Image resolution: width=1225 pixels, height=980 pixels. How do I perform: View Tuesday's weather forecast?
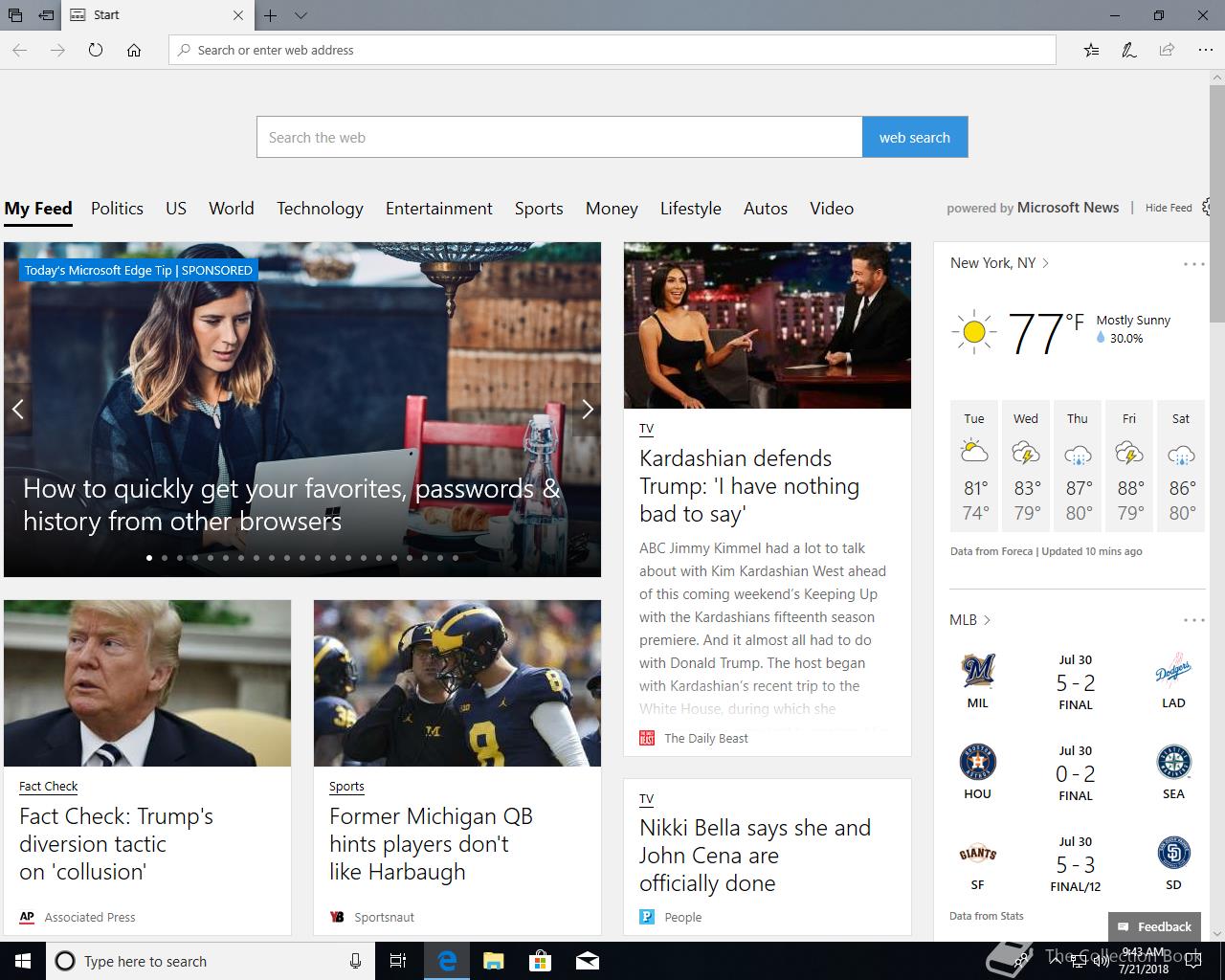[x=974, y=466]
